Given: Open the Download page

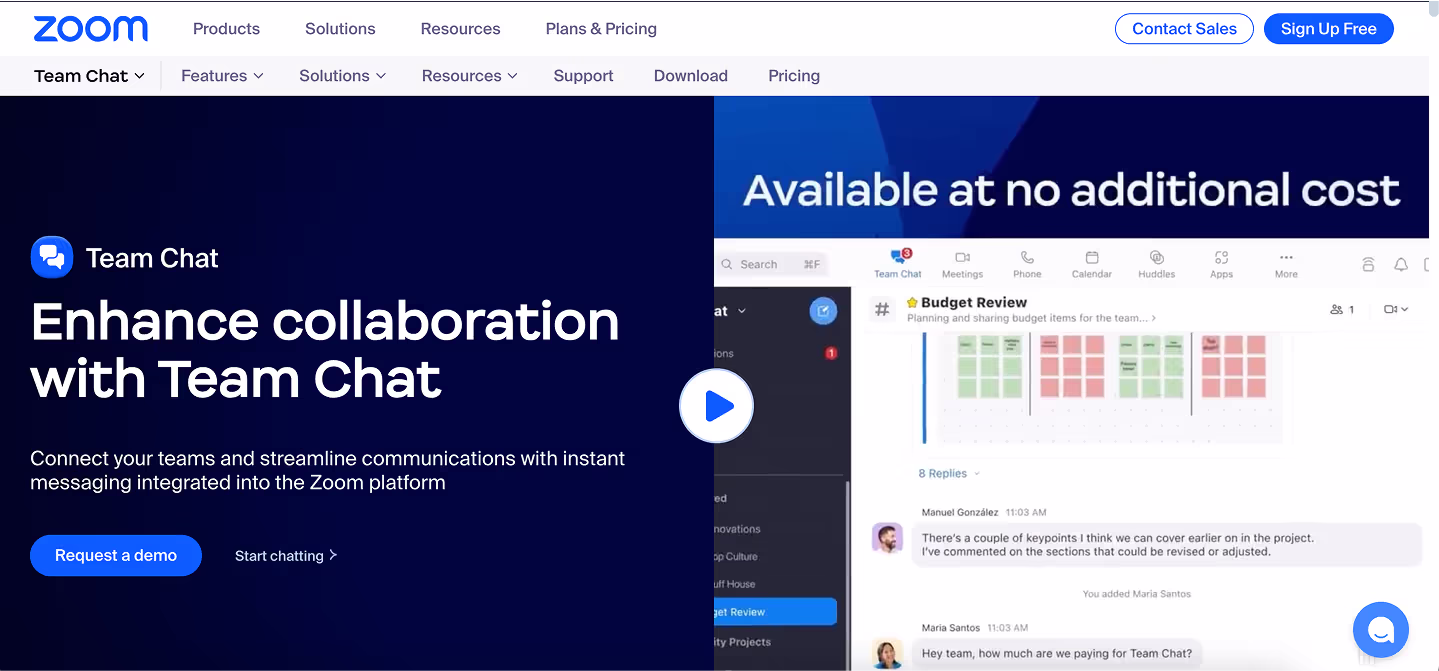Looking at the screenshot, I should (690, 76).
